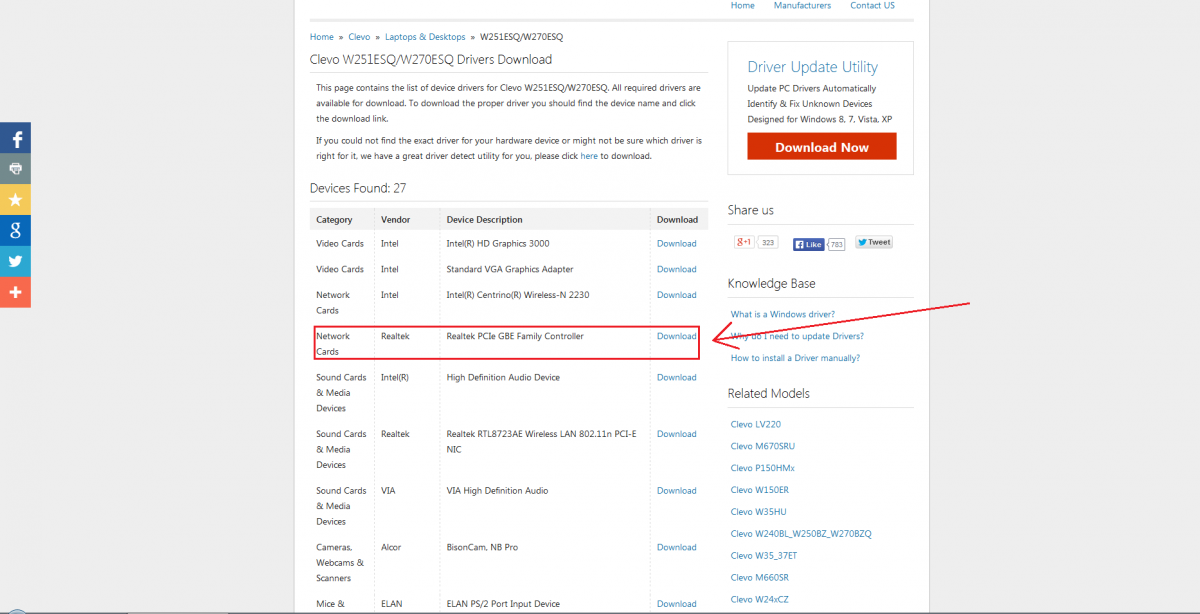Click the 'VIA High Definition Audio' cell
The image size is (1200, 614).
497,491
